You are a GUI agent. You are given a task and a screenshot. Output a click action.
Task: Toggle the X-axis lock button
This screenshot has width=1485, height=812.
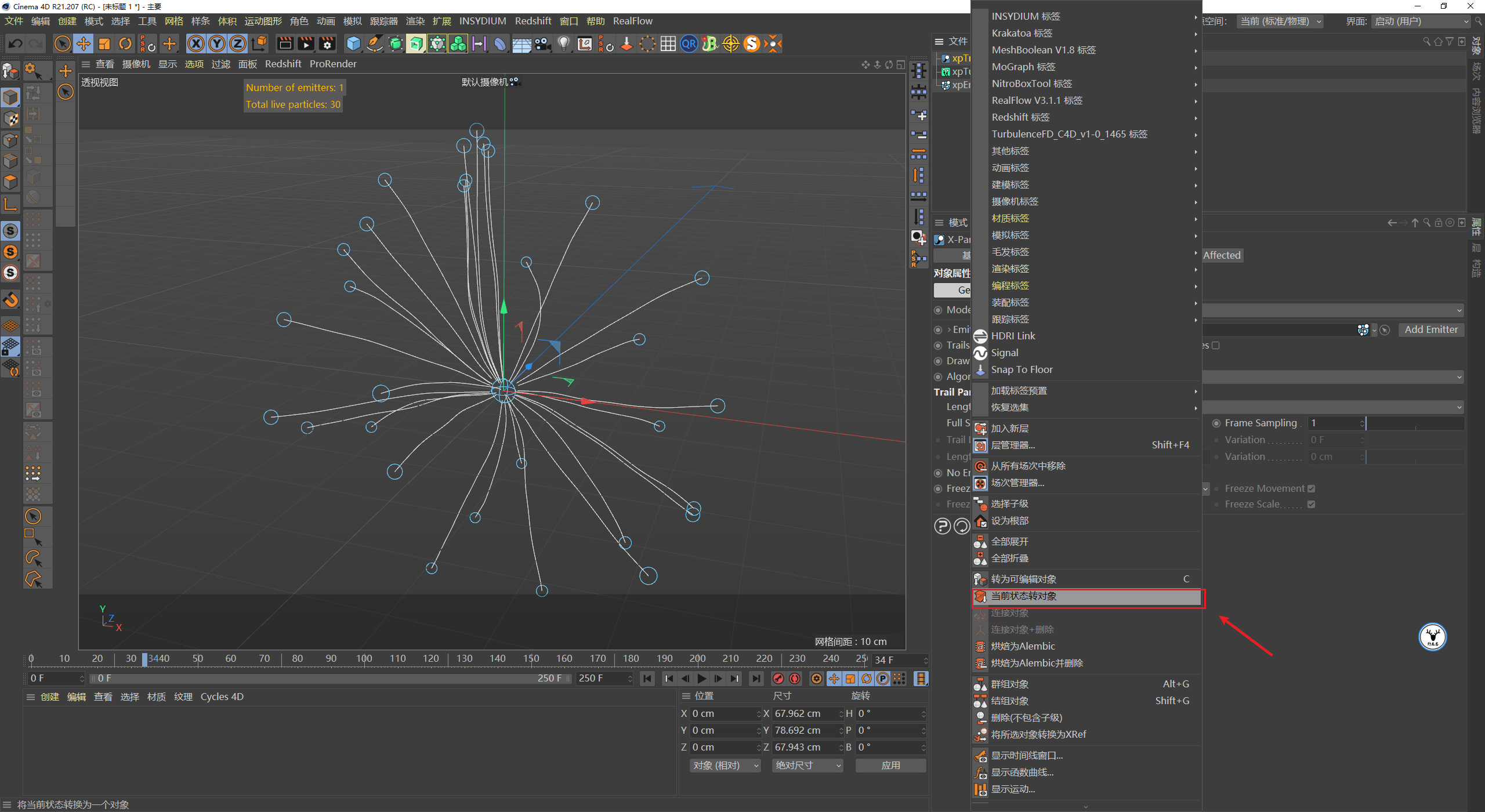[x=196, y=43]
